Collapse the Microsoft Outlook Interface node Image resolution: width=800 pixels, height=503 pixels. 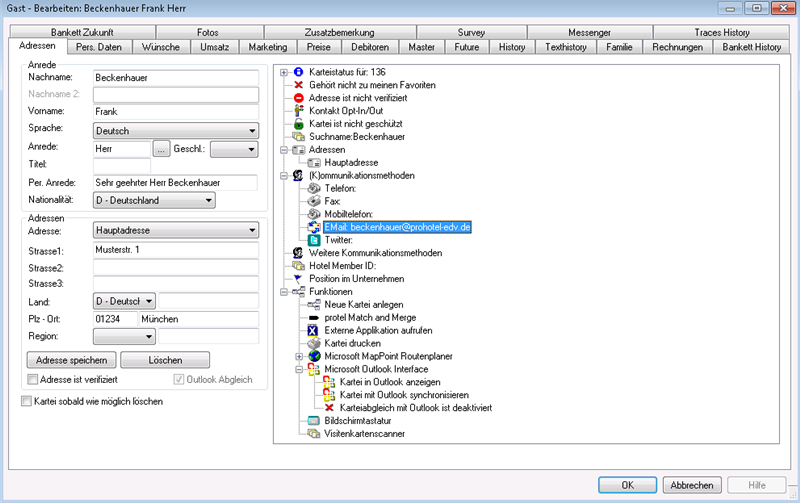click(299, 369)
